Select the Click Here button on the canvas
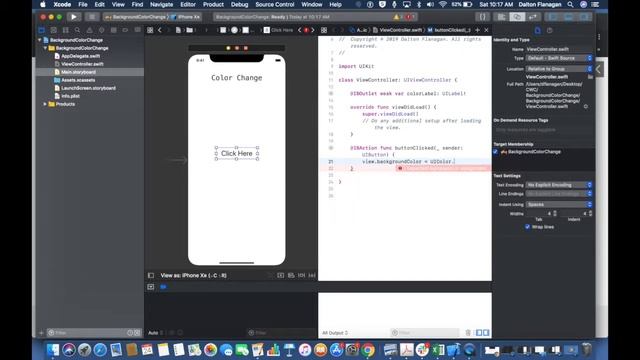The width and height of the screenshot is (640, 360). point(237,153)
